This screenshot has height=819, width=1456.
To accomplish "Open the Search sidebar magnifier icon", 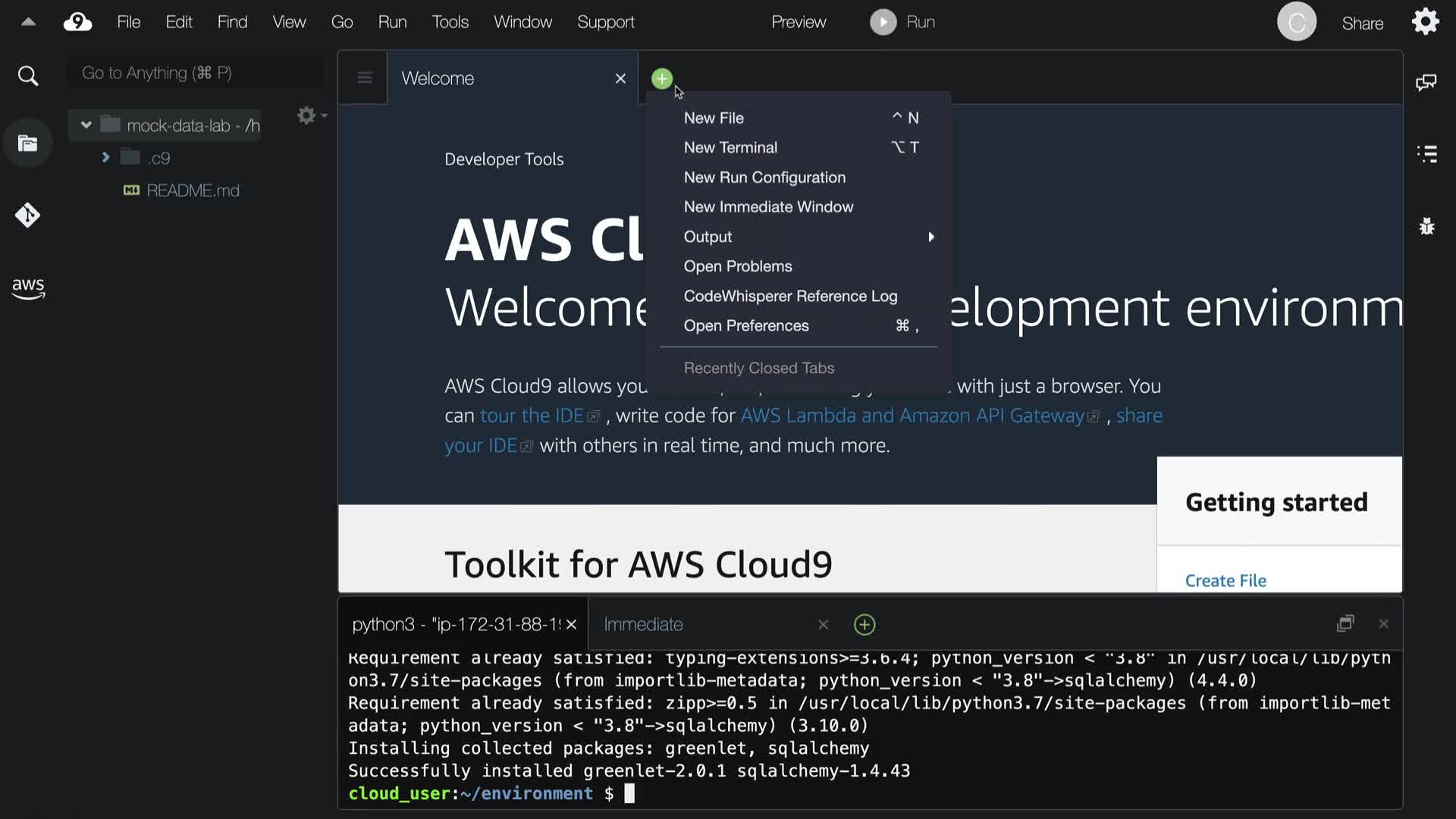I will point(28,76).
